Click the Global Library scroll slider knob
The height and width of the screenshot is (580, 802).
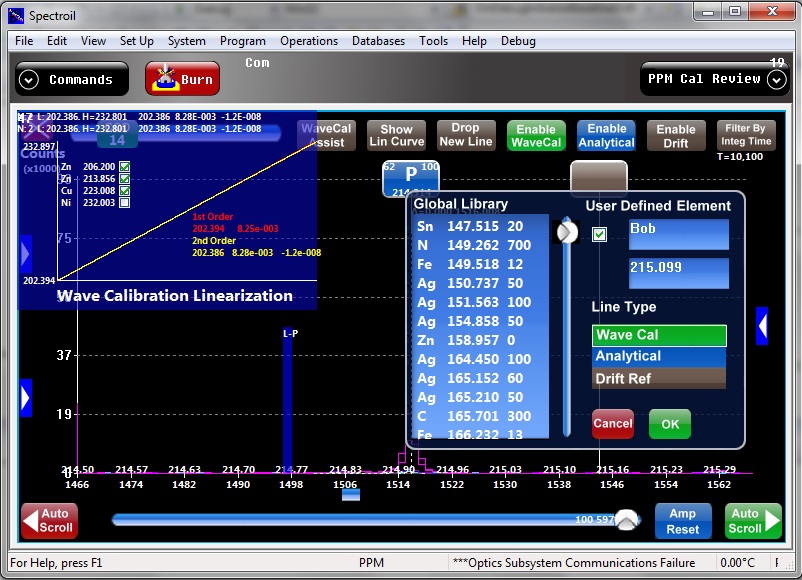click(567, 232)
